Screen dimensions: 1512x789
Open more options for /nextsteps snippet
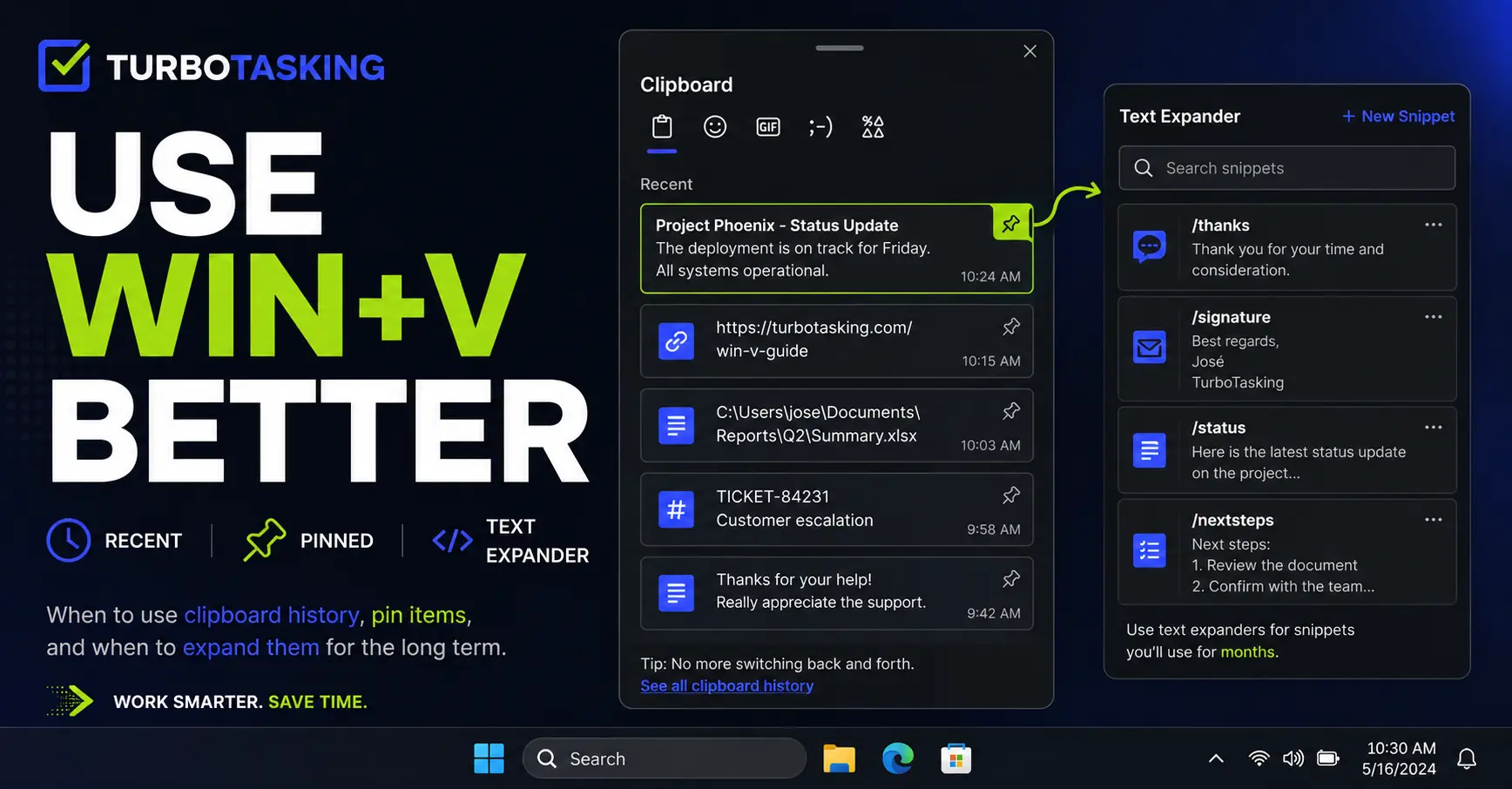pos(1434,520)
